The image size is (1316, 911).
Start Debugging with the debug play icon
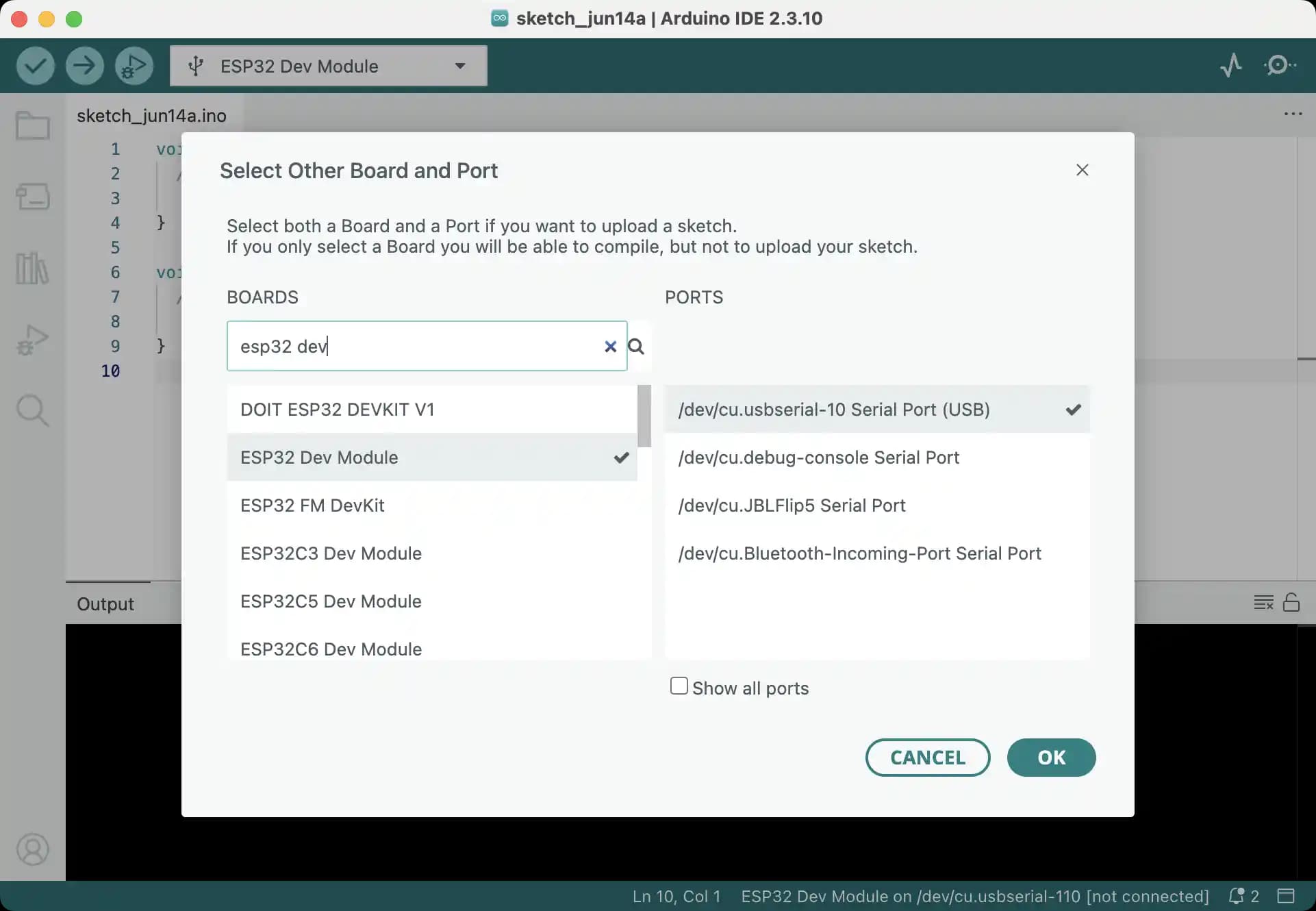pos(134,66)
